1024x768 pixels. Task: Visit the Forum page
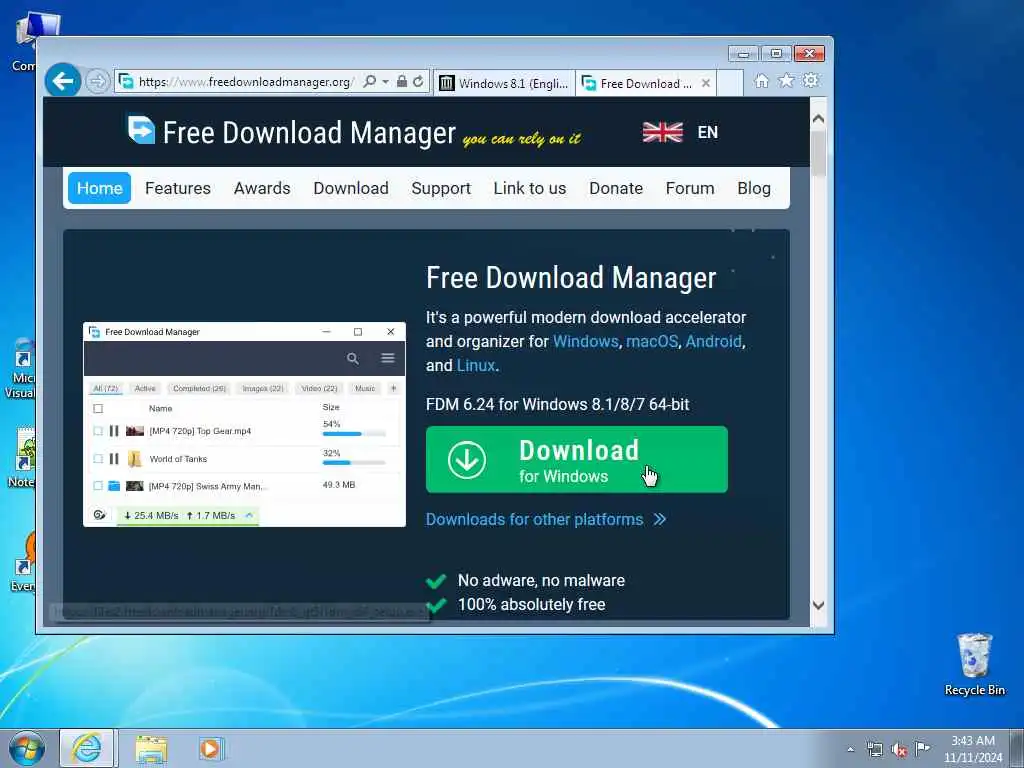tap(690, 188)
